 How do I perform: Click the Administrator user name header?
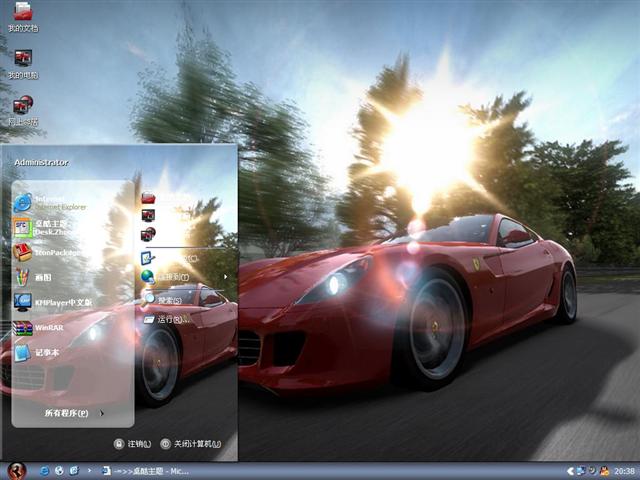coord(41,162)
